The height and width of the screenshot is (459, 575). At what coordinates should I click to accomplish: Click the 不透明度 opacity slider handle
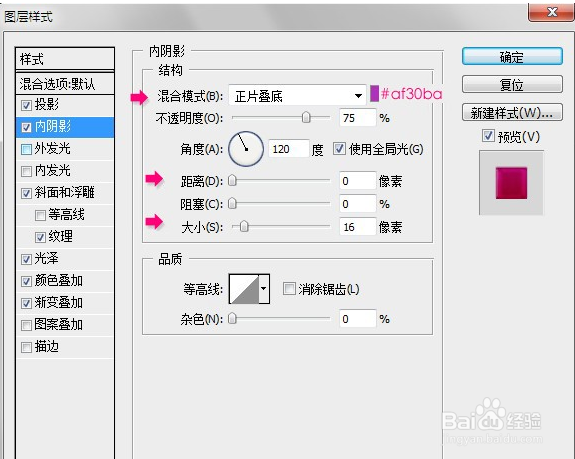pos(306,118)
